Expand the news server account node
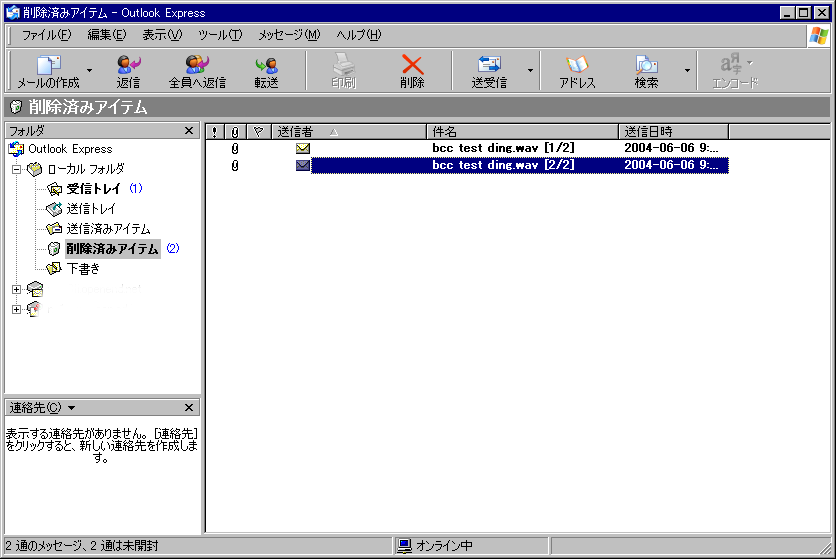This screenshot has width=836, height=559. [17, 309]
